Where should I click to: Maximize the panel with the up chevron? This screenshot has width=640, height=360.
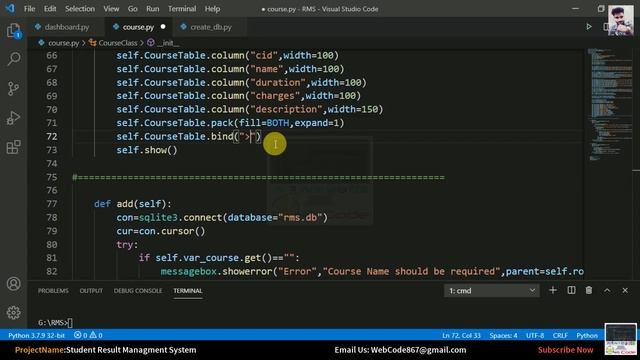coord(607,290)
